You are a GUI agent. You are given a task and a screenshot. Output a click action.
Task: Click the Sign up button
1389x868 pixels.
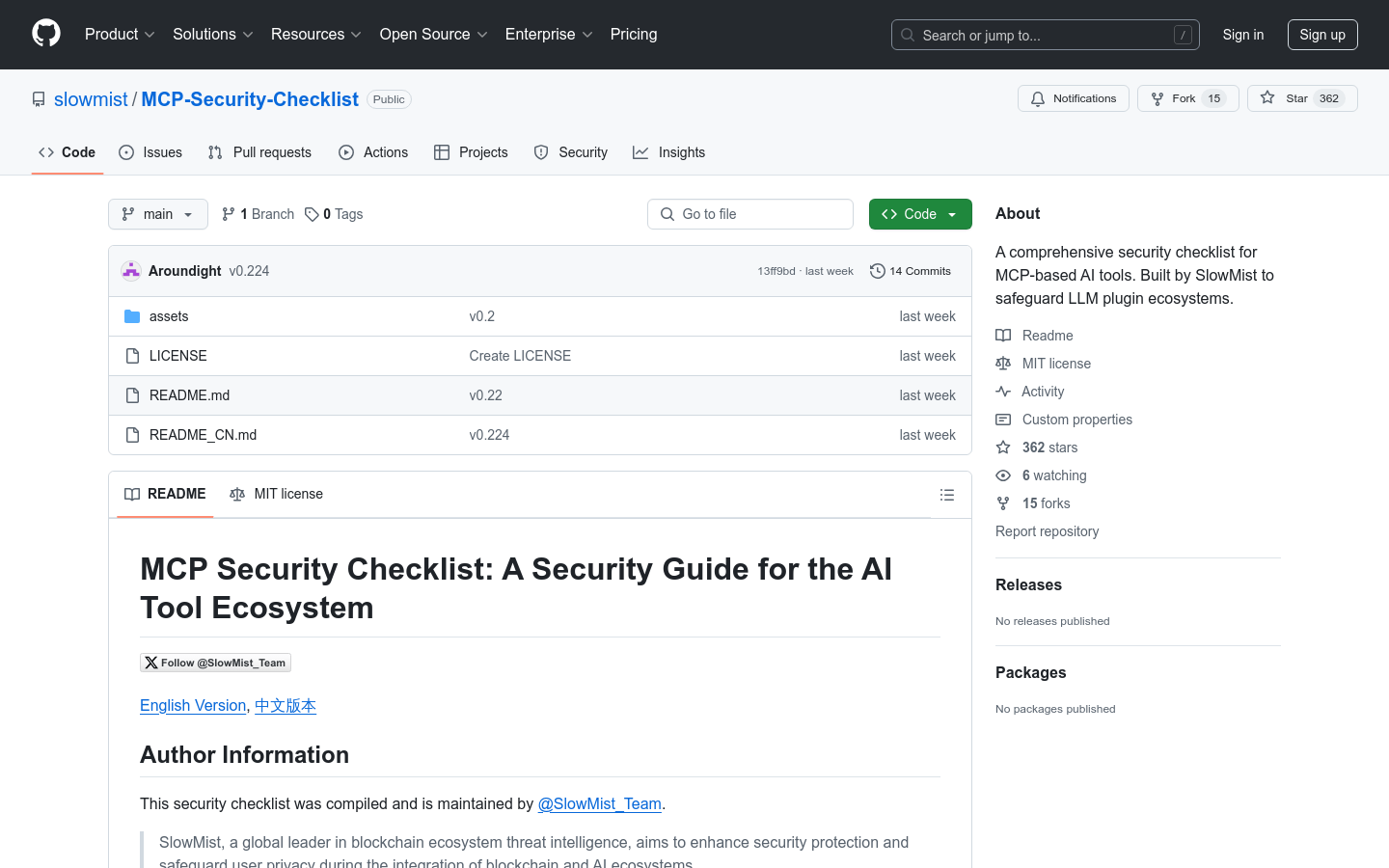click(x=1322, y=35)
